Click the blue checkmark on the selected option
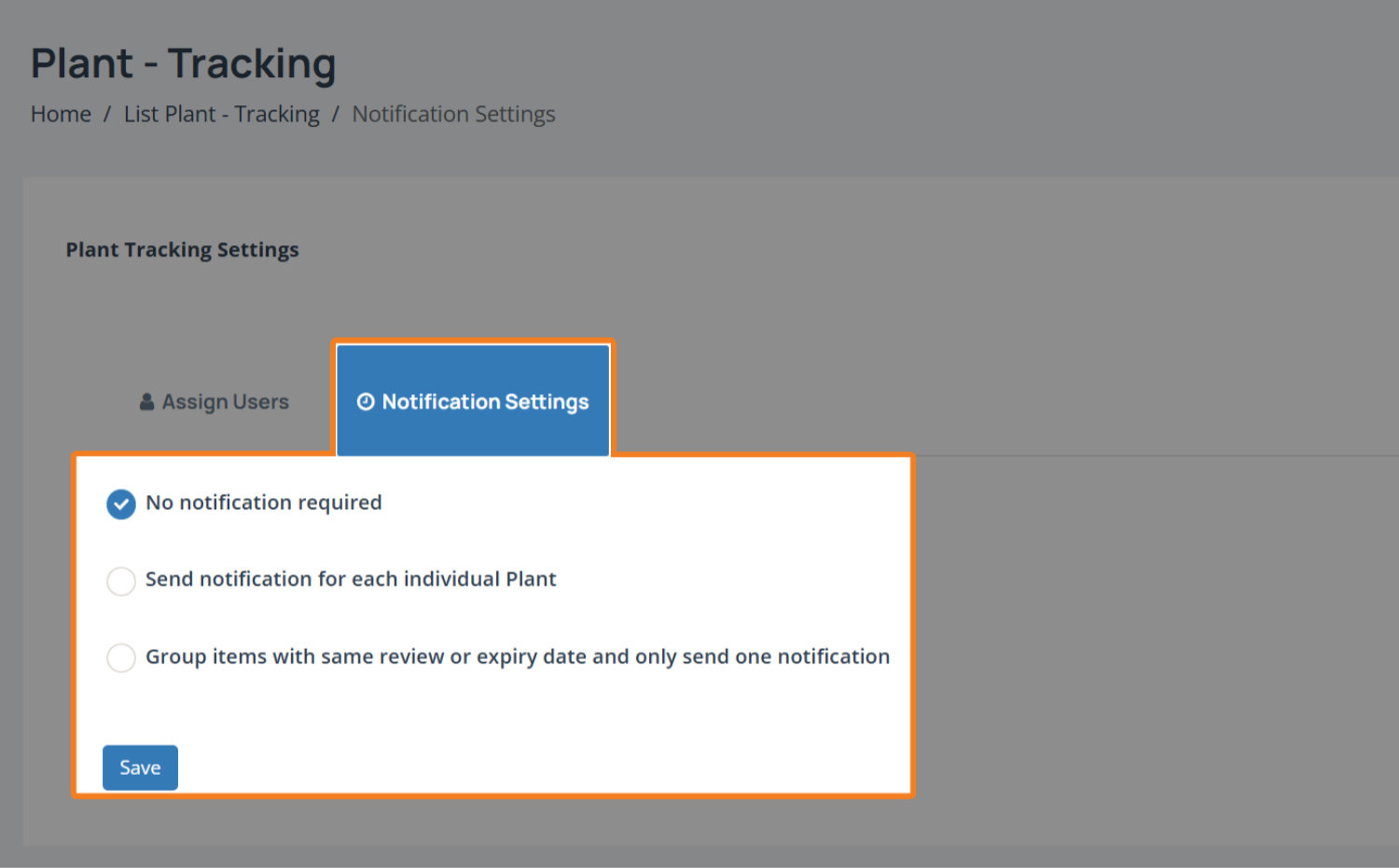 coord(121,504)
